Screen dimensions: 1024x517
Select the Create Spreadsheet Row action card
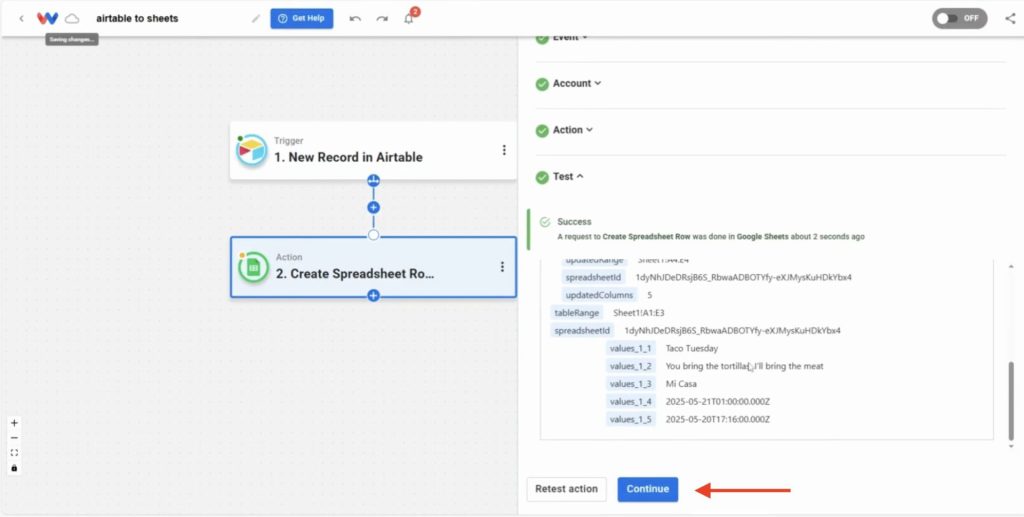(373, 267)
